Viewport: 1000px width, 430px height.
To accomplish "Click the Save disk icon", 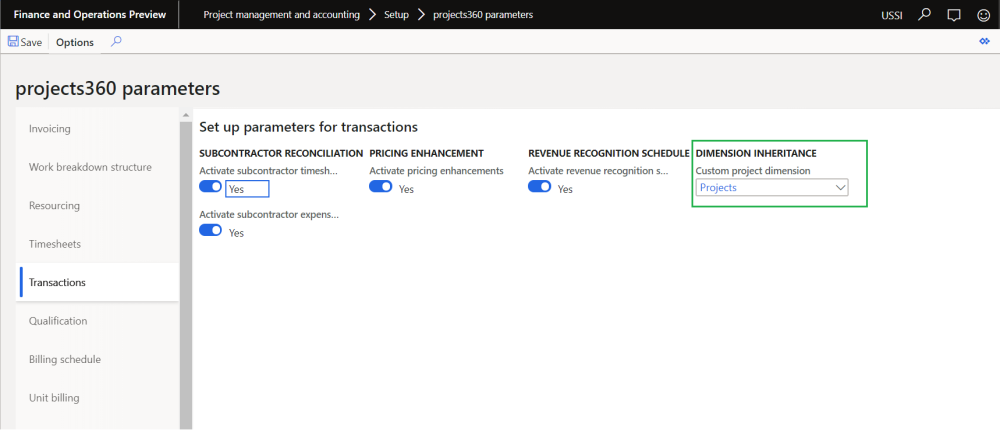I will [x=13, y=42].
